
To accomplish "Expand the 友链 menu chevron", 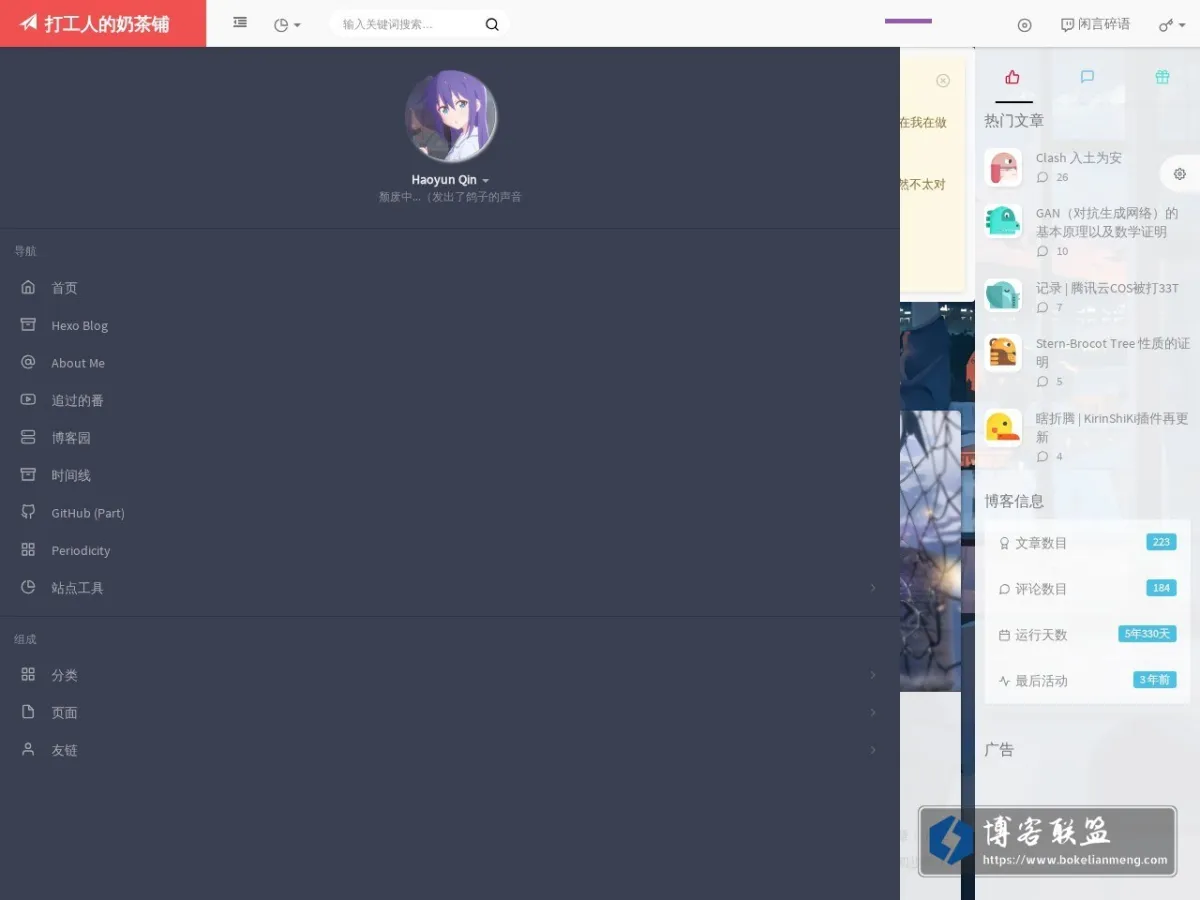I will [x=873, y=750].
